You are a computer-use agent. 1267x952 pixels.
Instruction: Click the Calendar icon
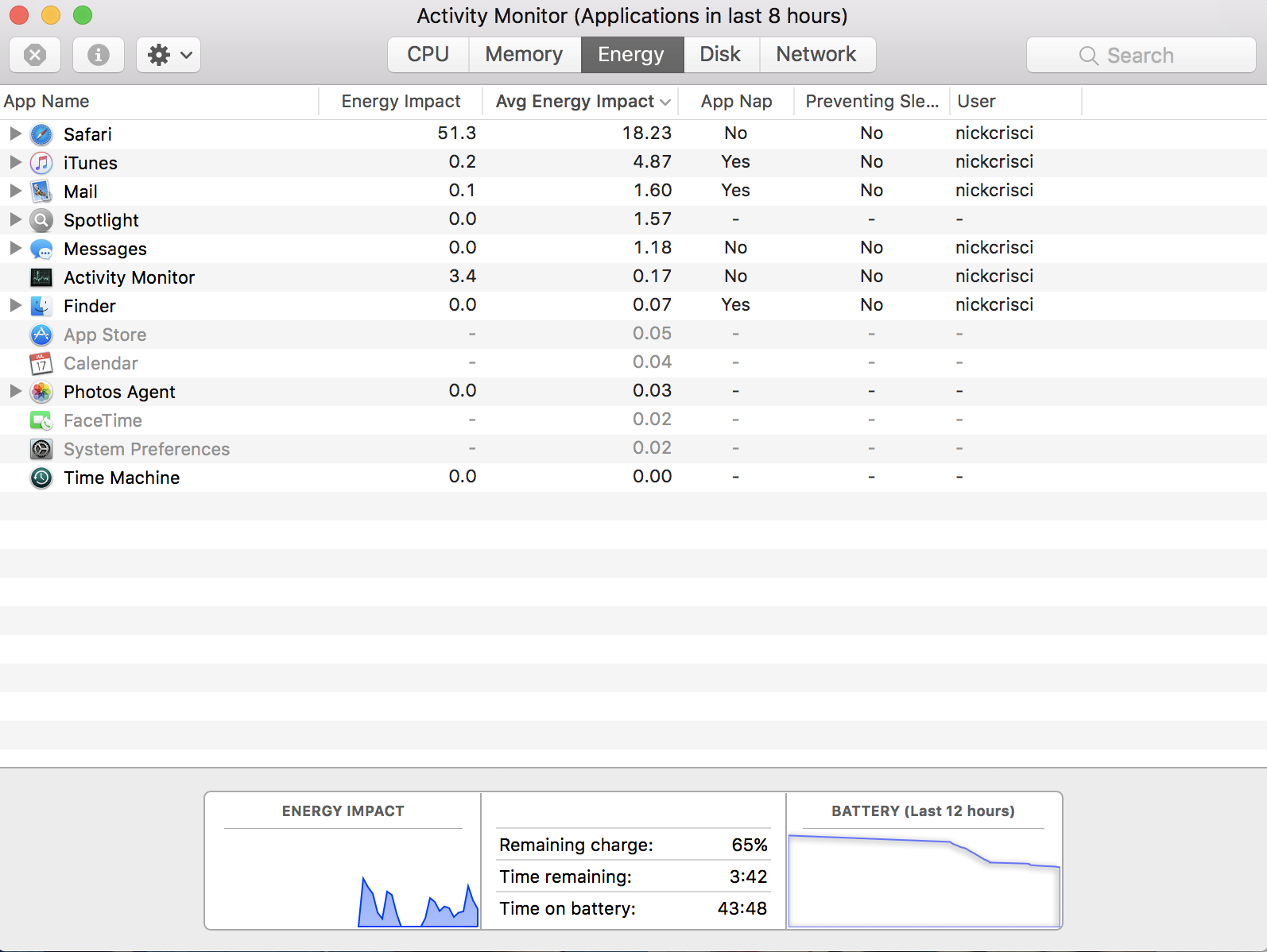(41, 363)
